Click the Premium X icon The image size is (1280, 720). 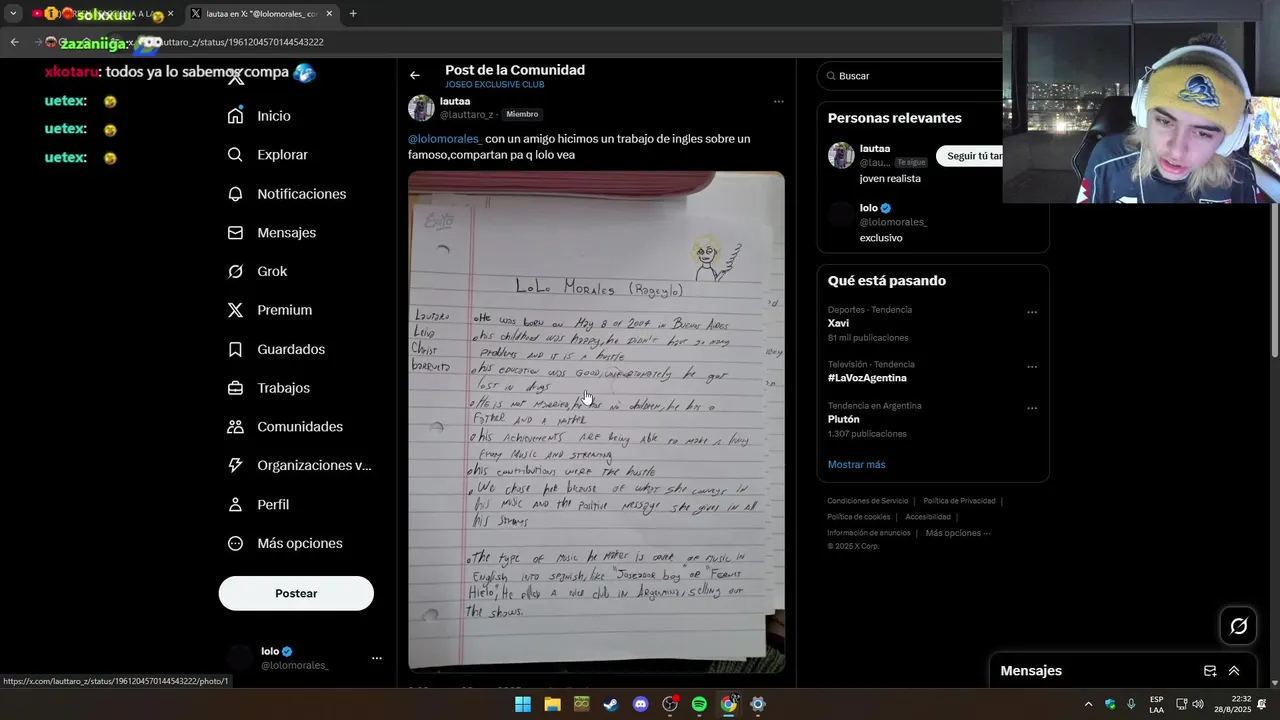pos(235,310)
